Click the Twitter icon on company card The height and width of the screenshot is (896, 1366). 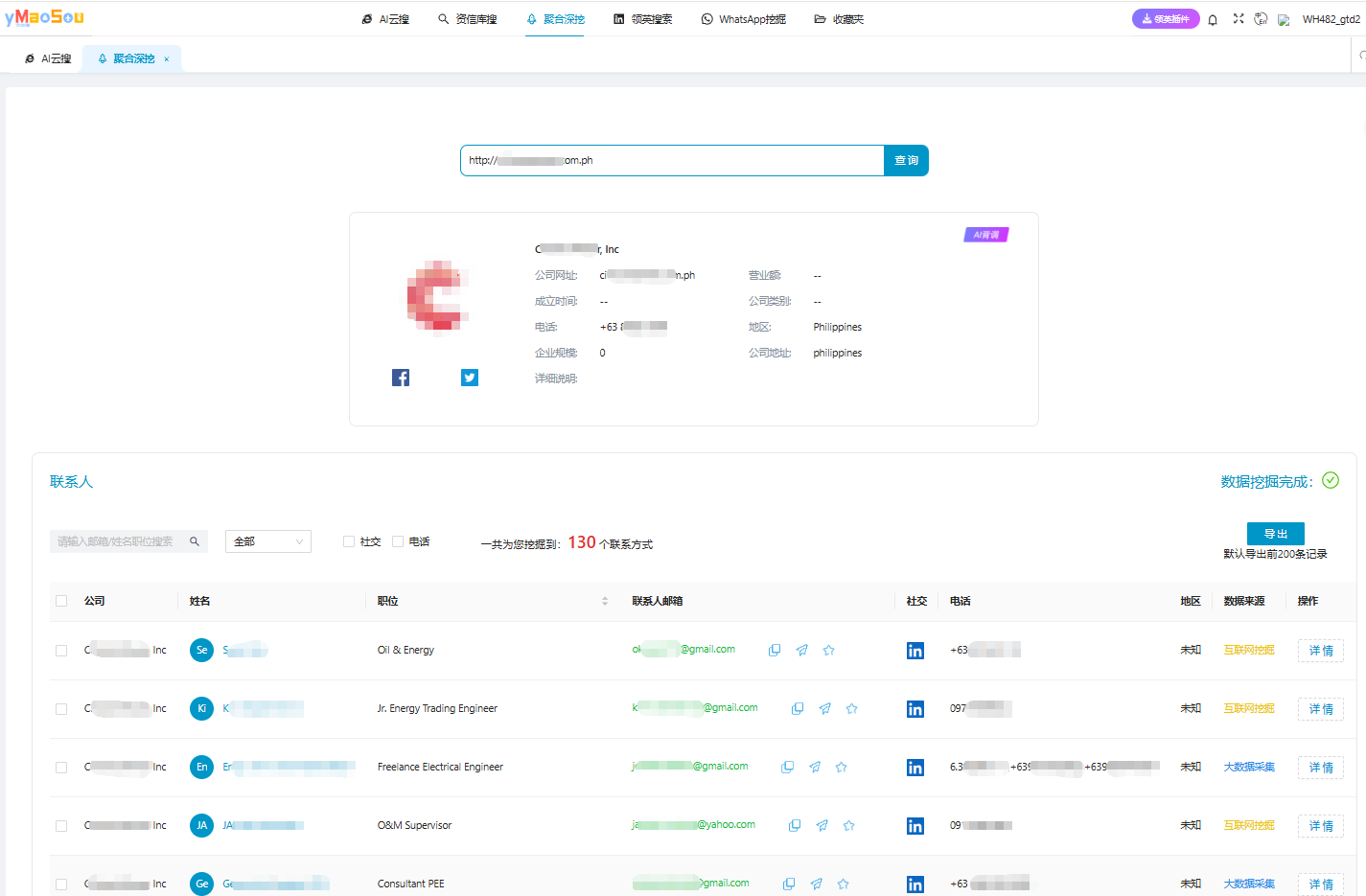[x=469, y=378]
